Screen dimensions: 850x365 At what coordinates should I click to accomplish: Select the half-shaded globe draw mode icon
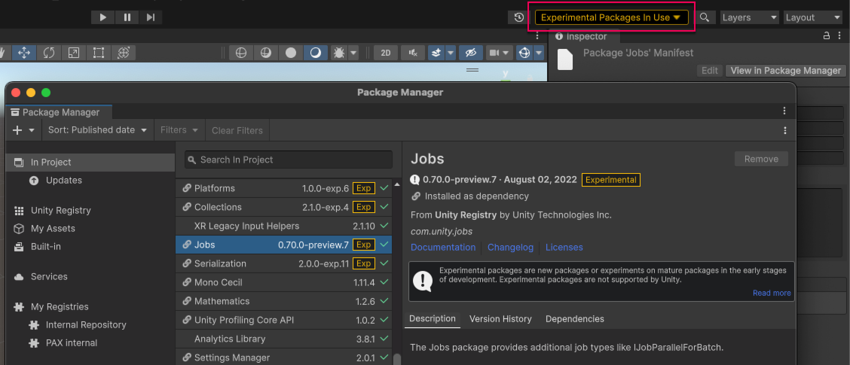tap(266, 53)
